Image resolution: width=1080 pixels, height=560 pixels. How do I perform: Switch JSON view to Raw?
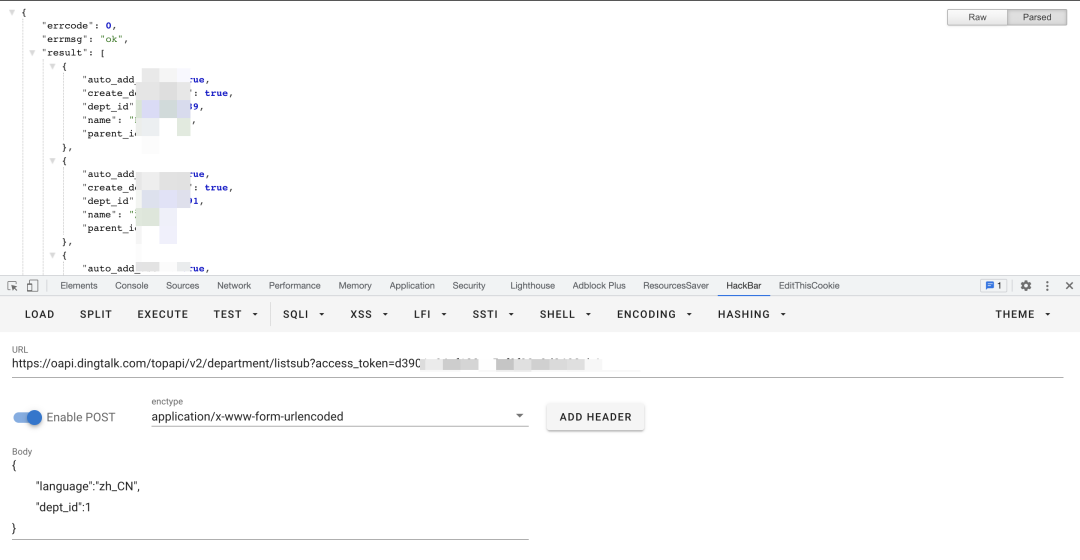coord(977,17)
